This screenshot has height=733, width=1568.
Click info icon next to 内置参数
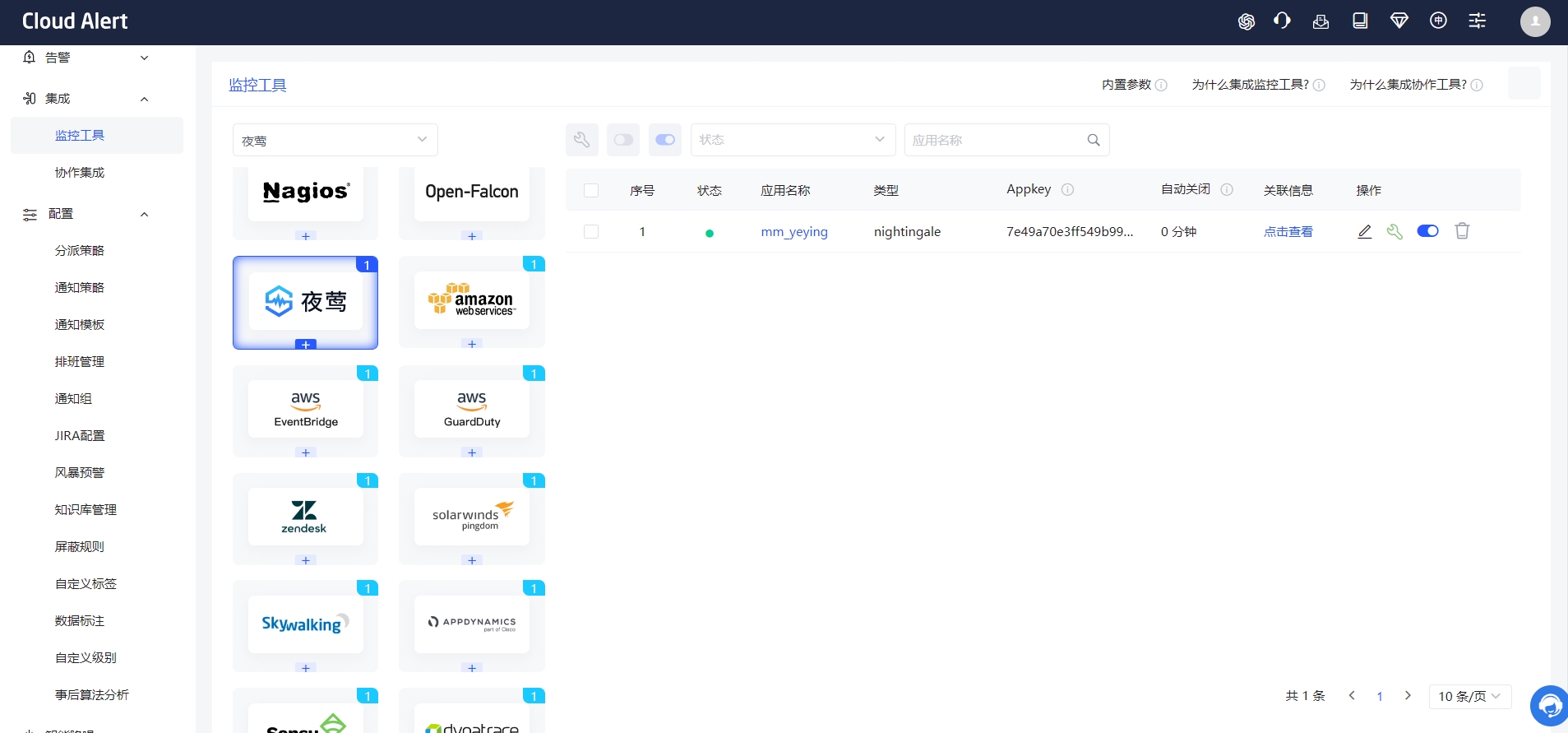(x=1161, y=85)
